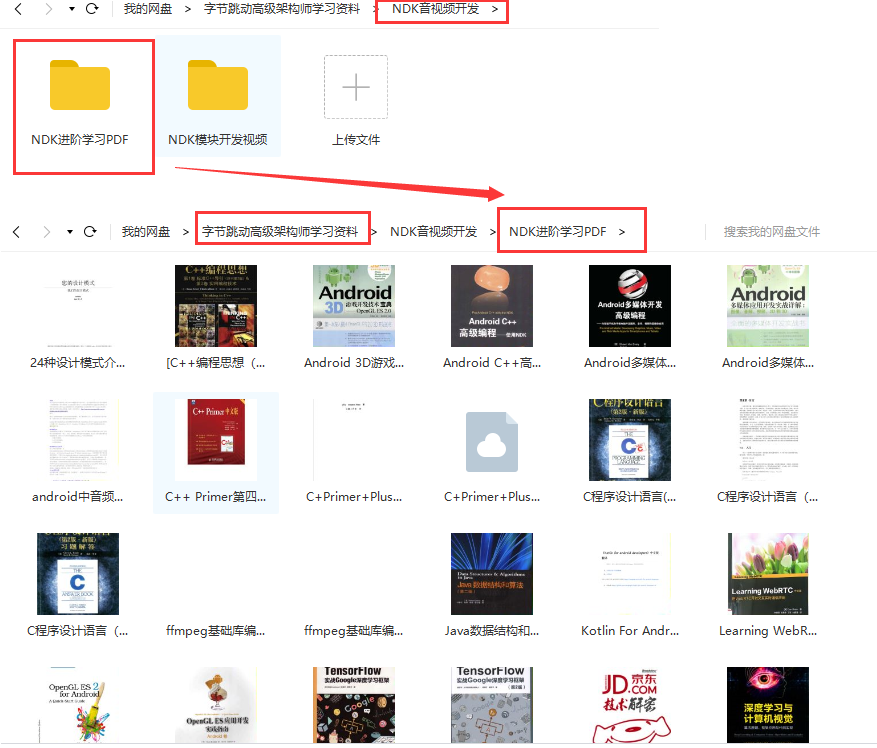Select the 深度学习与计算机视觉 book
The width and height of the screenshot is (877, 748).
(x=768, y=704)
